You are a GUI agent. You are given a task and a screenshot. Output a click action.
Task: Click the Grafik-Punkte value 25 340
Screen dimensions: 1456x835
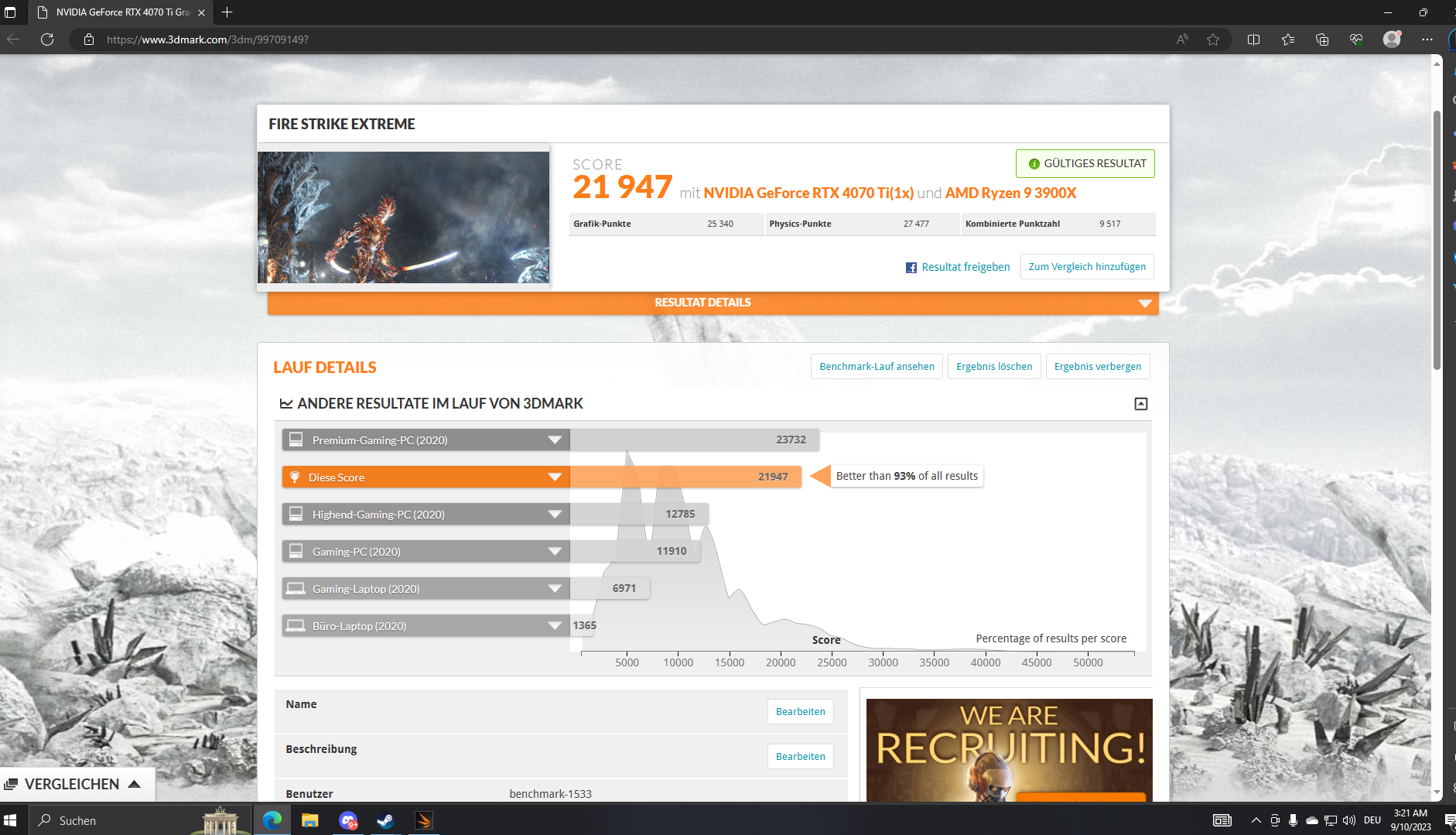point(719,224)
